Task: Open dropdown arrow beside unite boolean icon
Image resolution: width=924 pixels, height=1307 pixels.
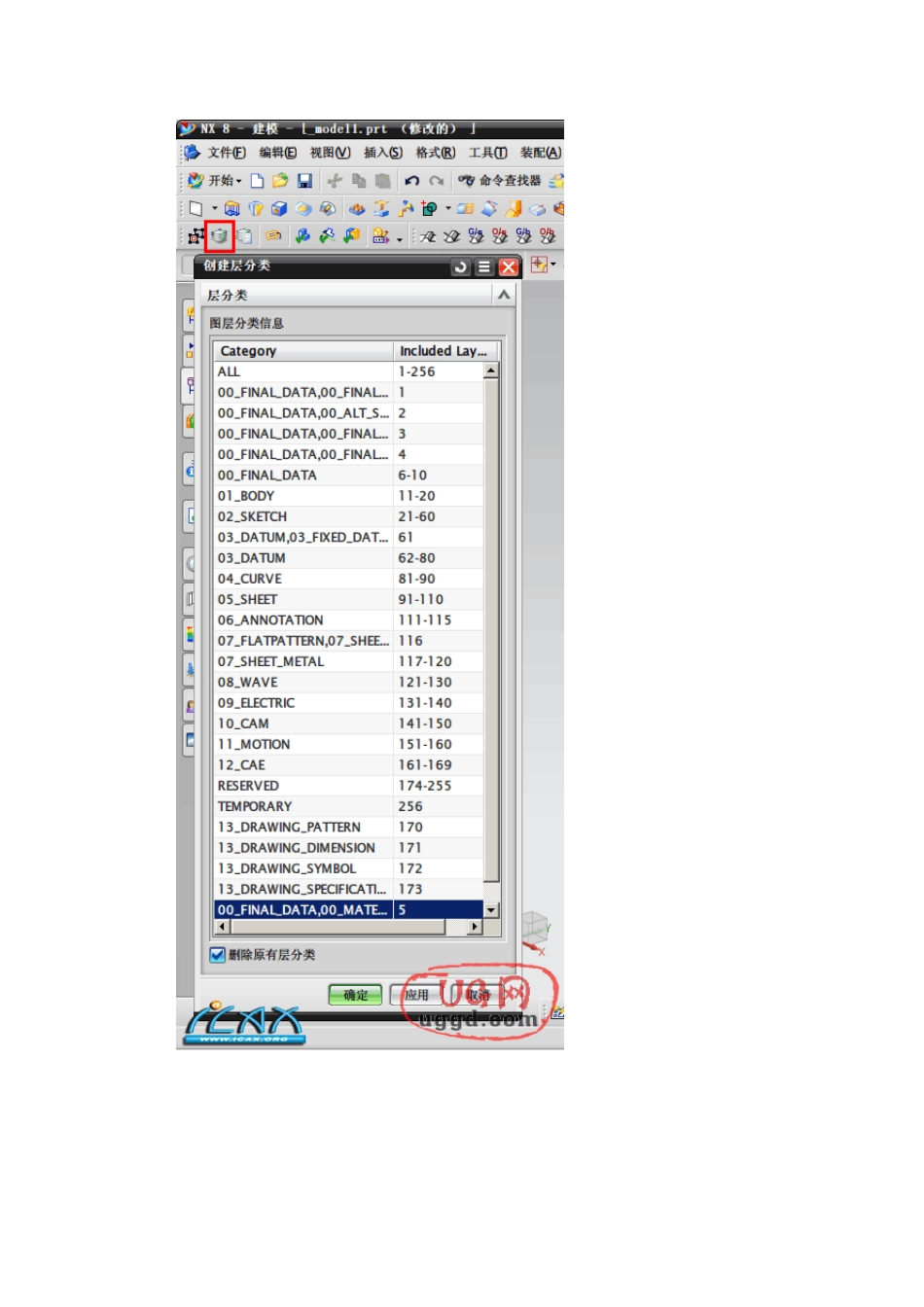Action: [448, 208]
